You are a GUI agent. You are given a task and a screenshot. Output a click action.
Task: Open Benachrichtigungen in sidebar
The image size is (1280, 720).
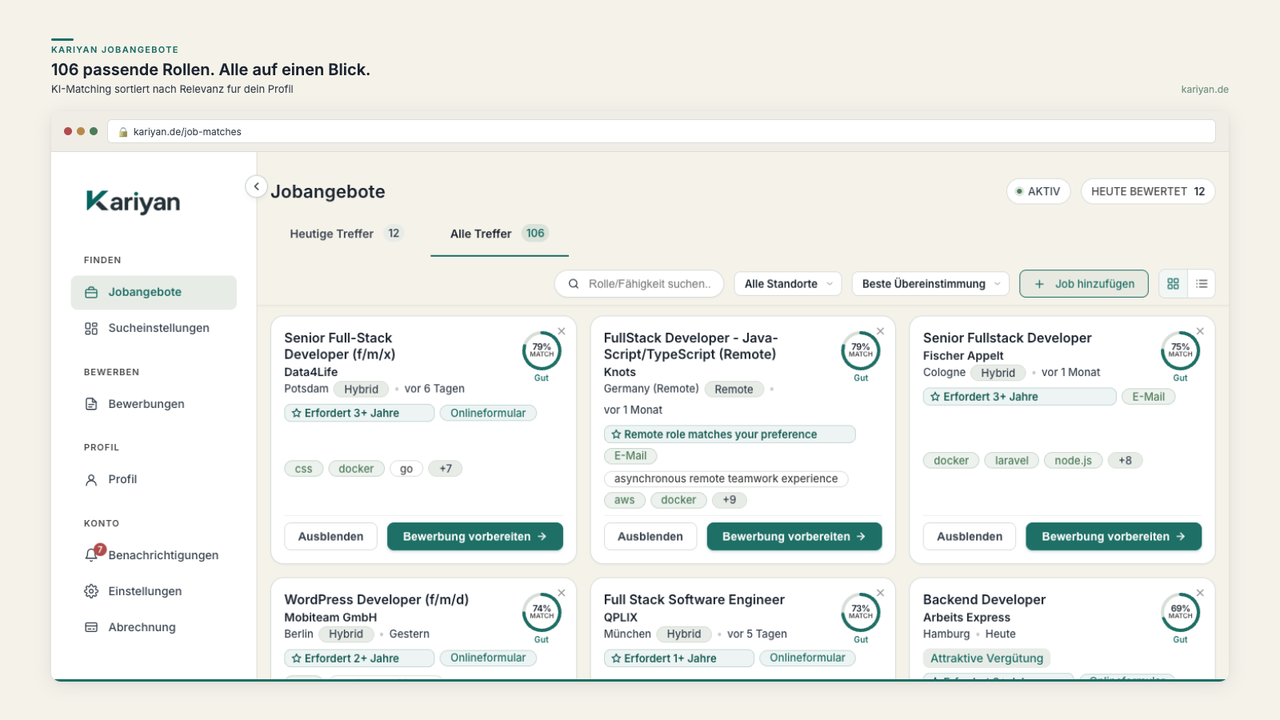click(x=154, y=555)
